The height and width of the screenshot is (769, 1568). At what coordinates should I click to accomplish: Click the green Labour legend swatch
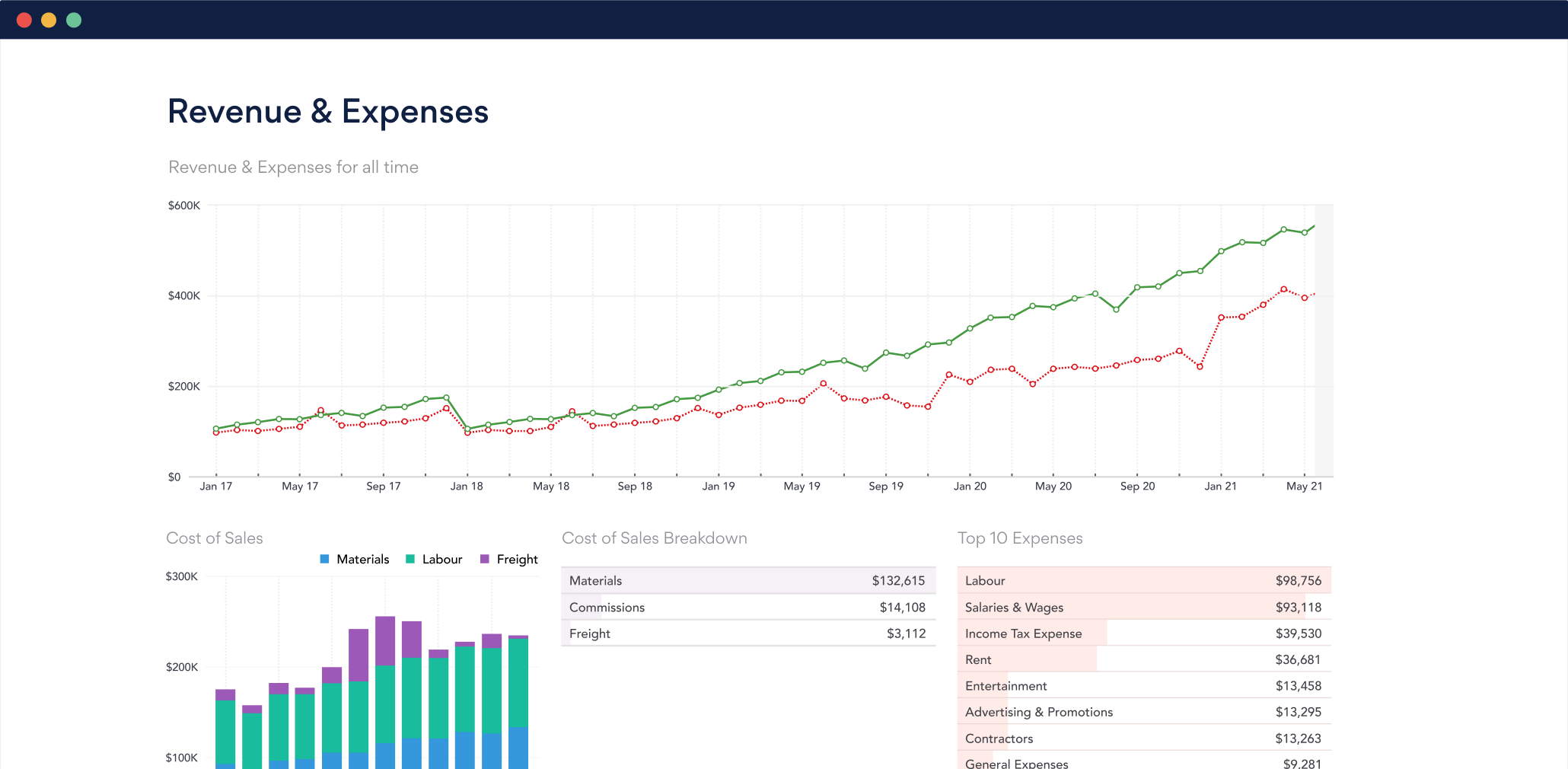point(410,559)
